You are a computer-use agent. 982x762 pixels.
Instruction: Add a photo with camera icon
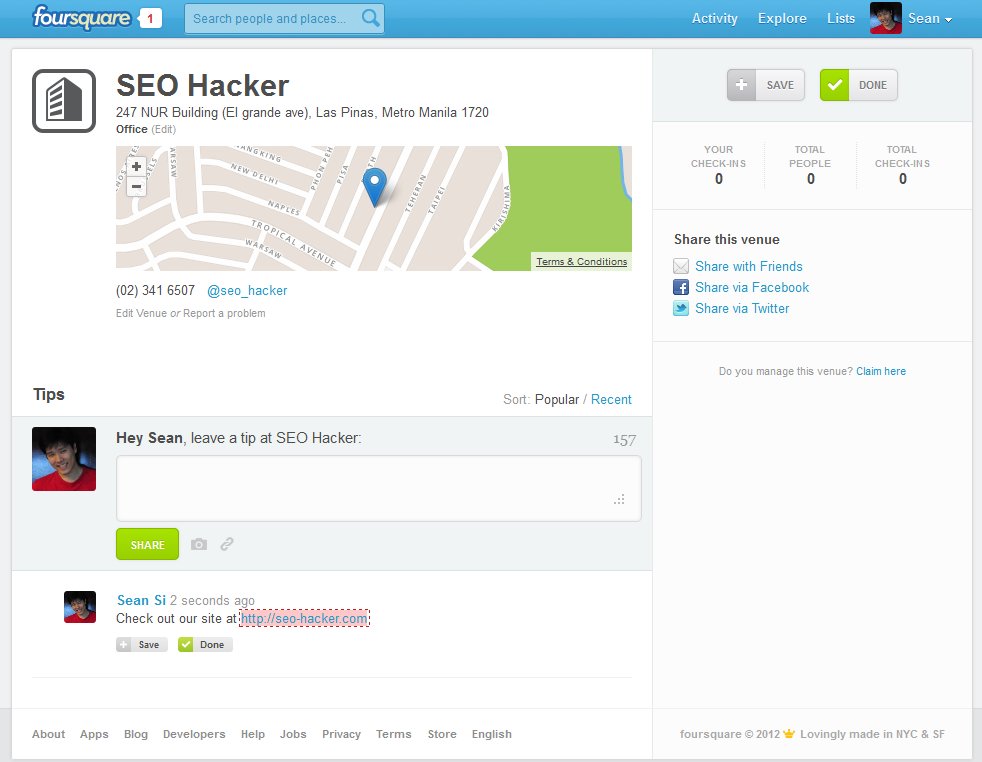click(x=199, y=544)
